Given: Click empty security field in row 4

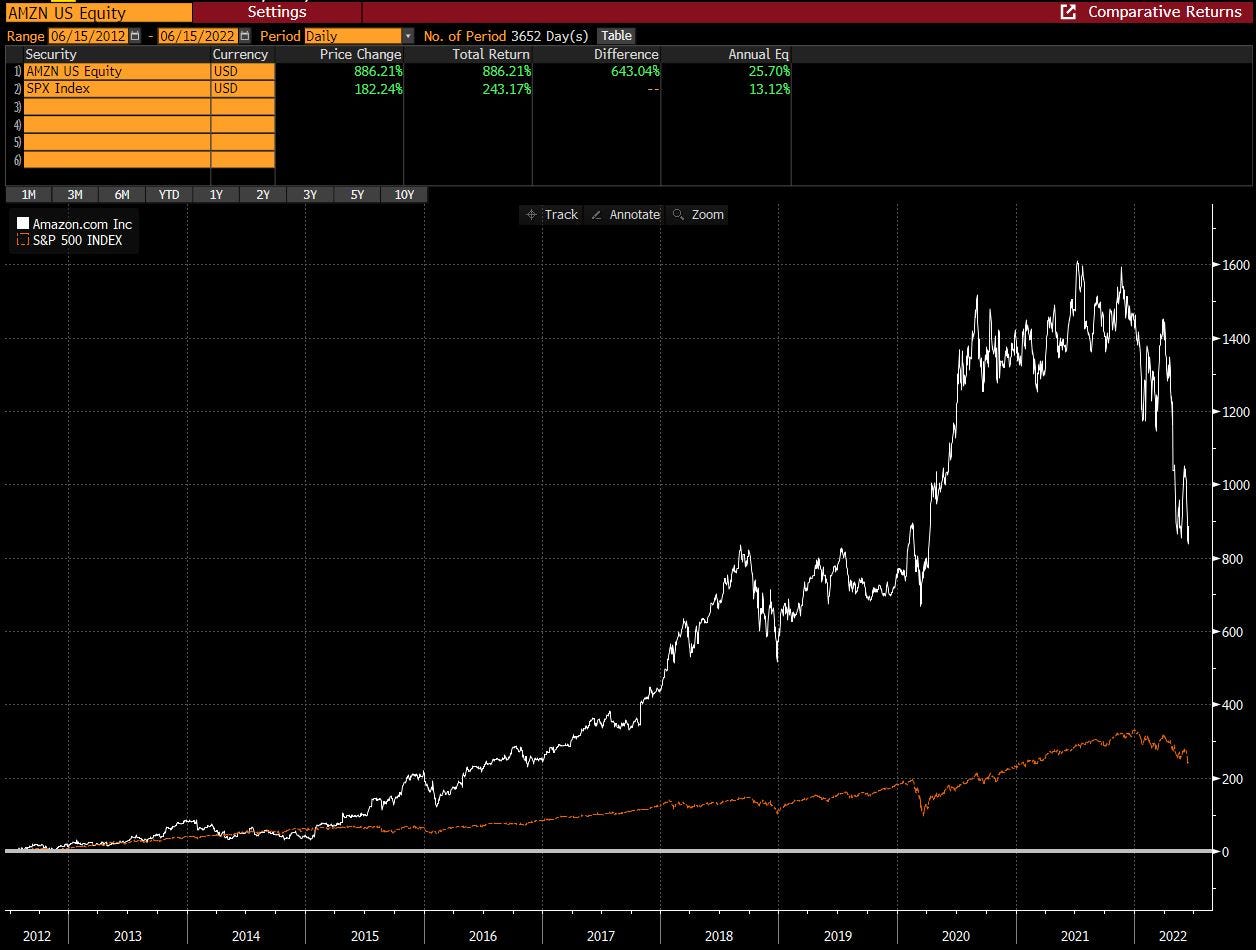Looking at the screenshot, I should click(x=117, y=124).
